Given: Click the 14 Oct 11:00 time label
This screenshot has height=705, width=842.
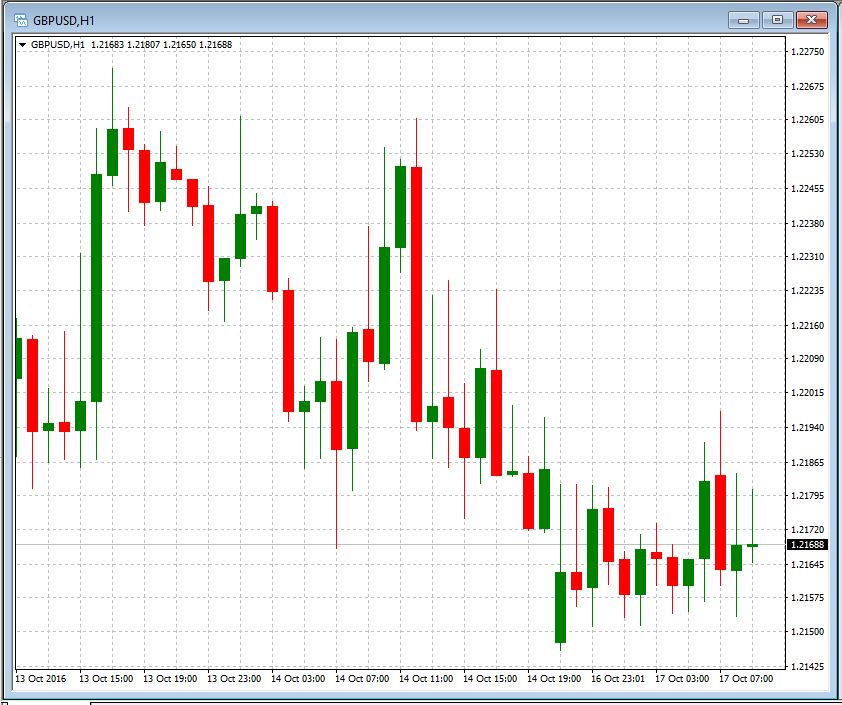Looking at the screenshot, I should pyautogui.click(x=426, y=679).
